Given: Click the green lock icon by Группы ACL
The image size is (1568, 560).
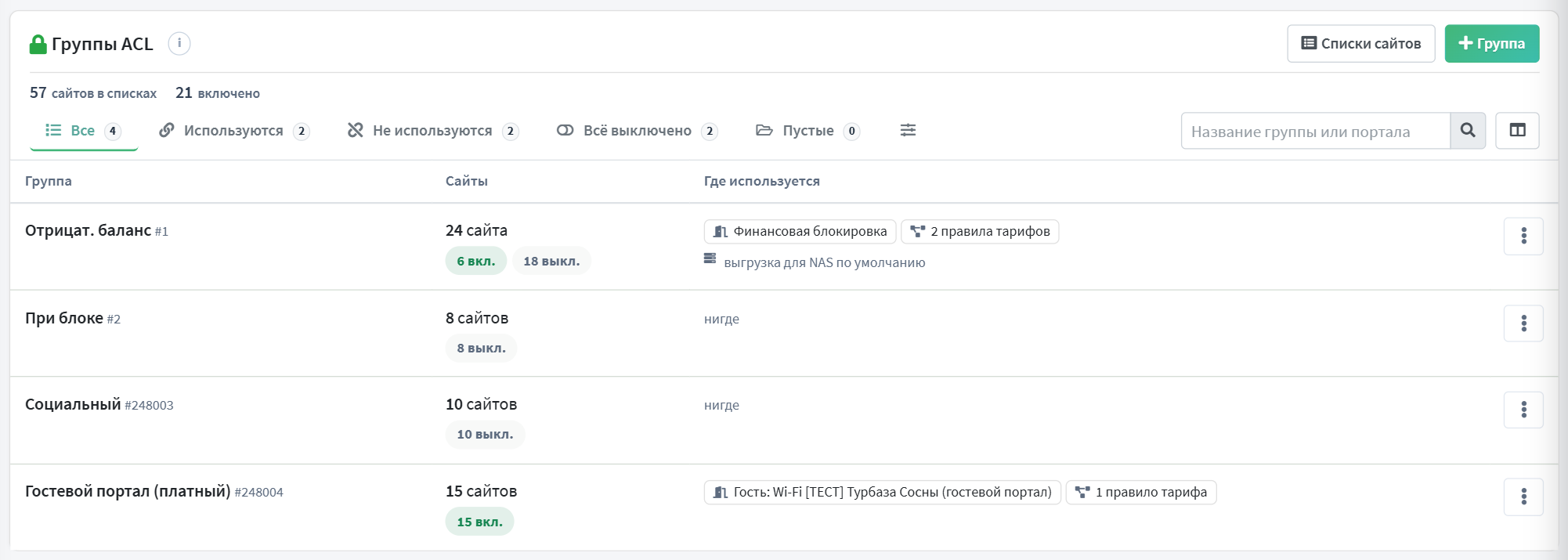Looking at the screenshot, I should tap(38, 44).
